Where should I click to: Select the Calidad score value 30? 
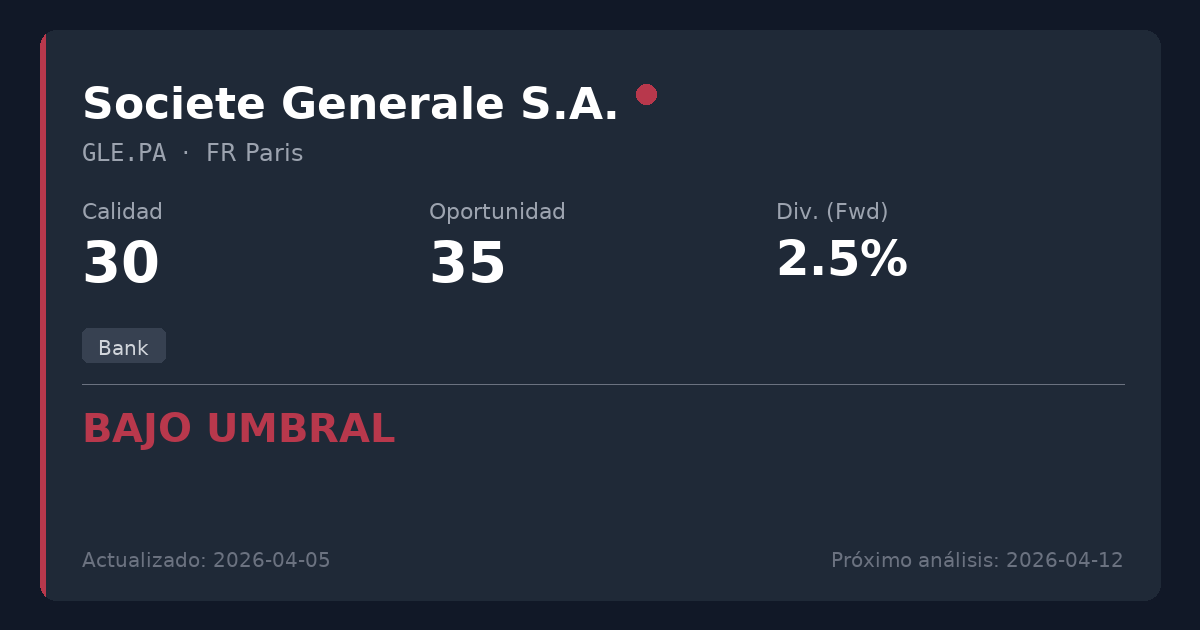(121, 264)
